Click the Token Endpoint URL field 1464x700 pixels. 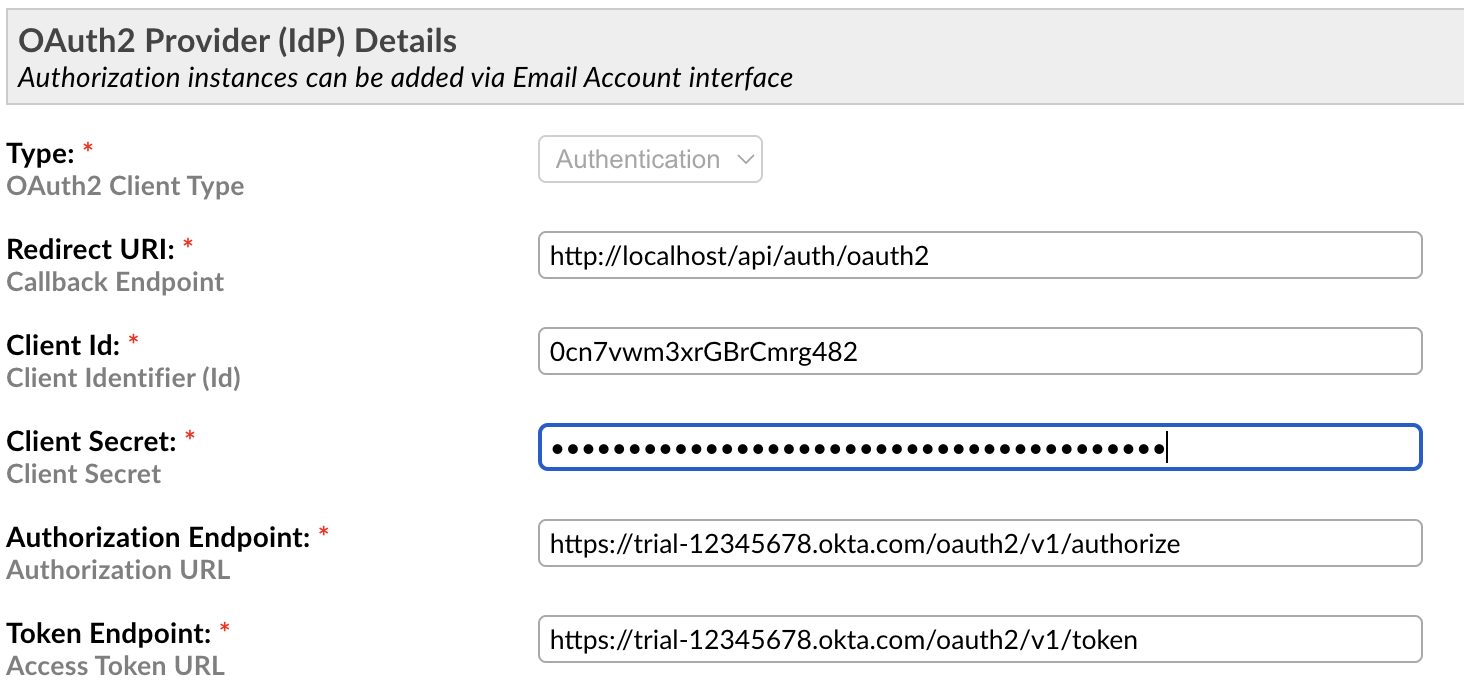(900, 638)
